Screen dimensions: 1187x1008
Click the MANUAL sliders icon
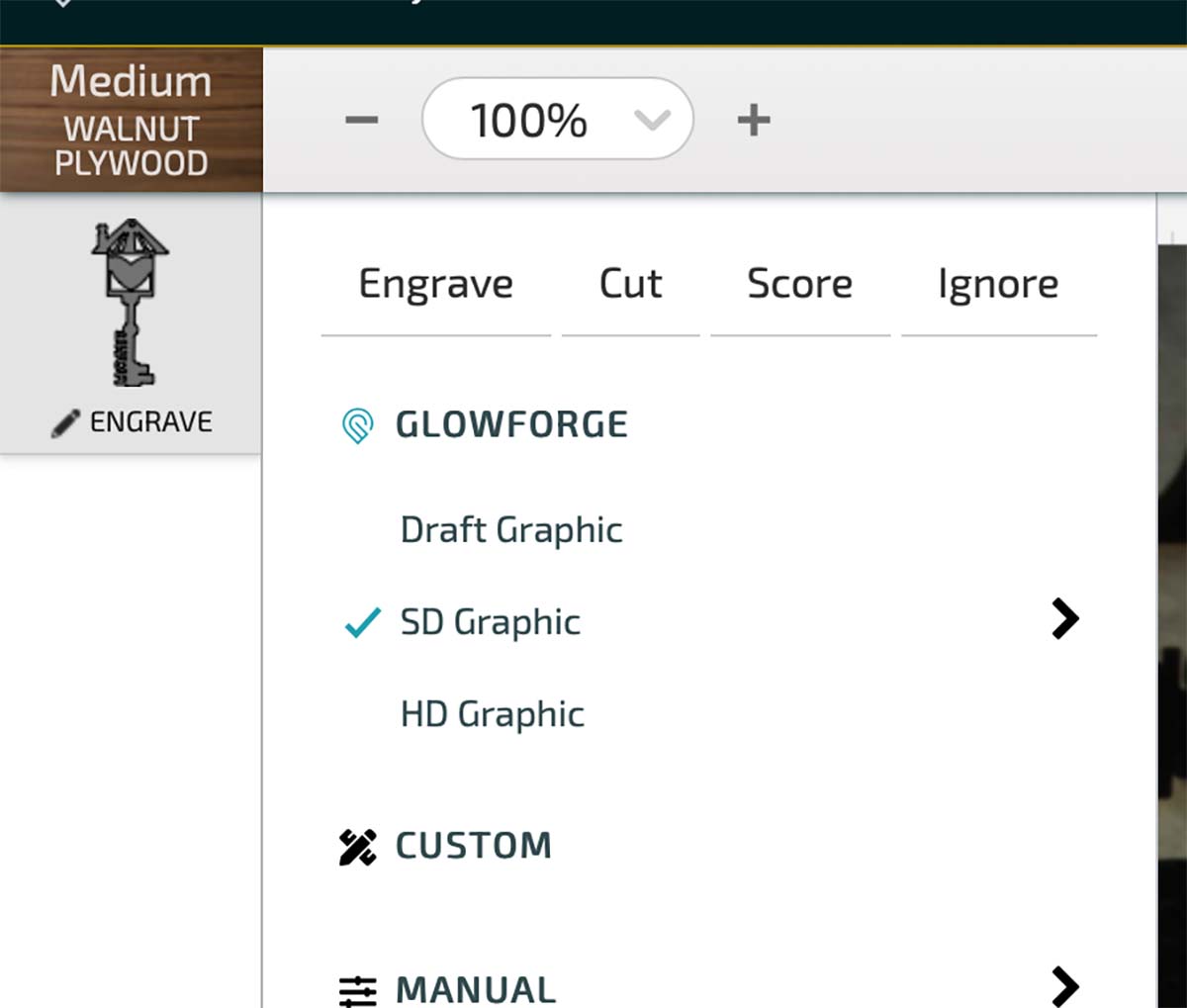pyautogui.click(x=357, y=990)
